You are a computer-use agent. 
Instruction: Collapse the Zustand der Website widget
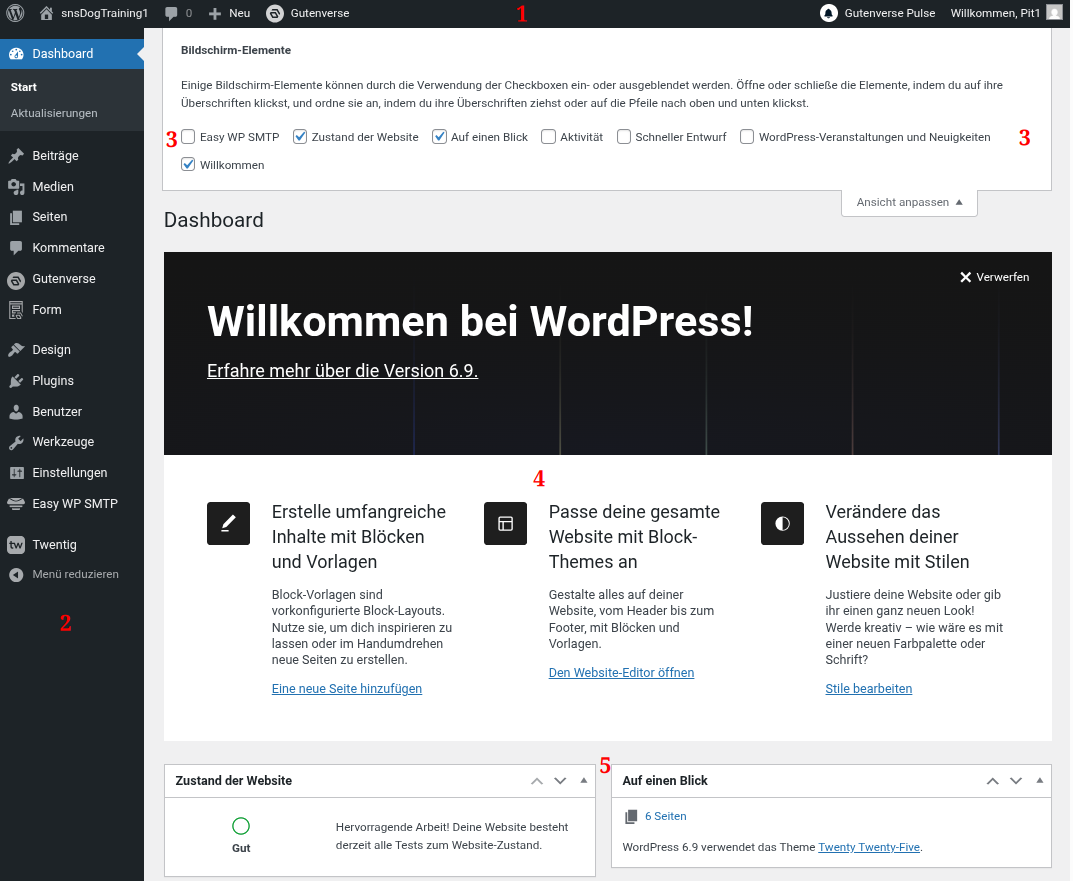[x=584, y=781]
